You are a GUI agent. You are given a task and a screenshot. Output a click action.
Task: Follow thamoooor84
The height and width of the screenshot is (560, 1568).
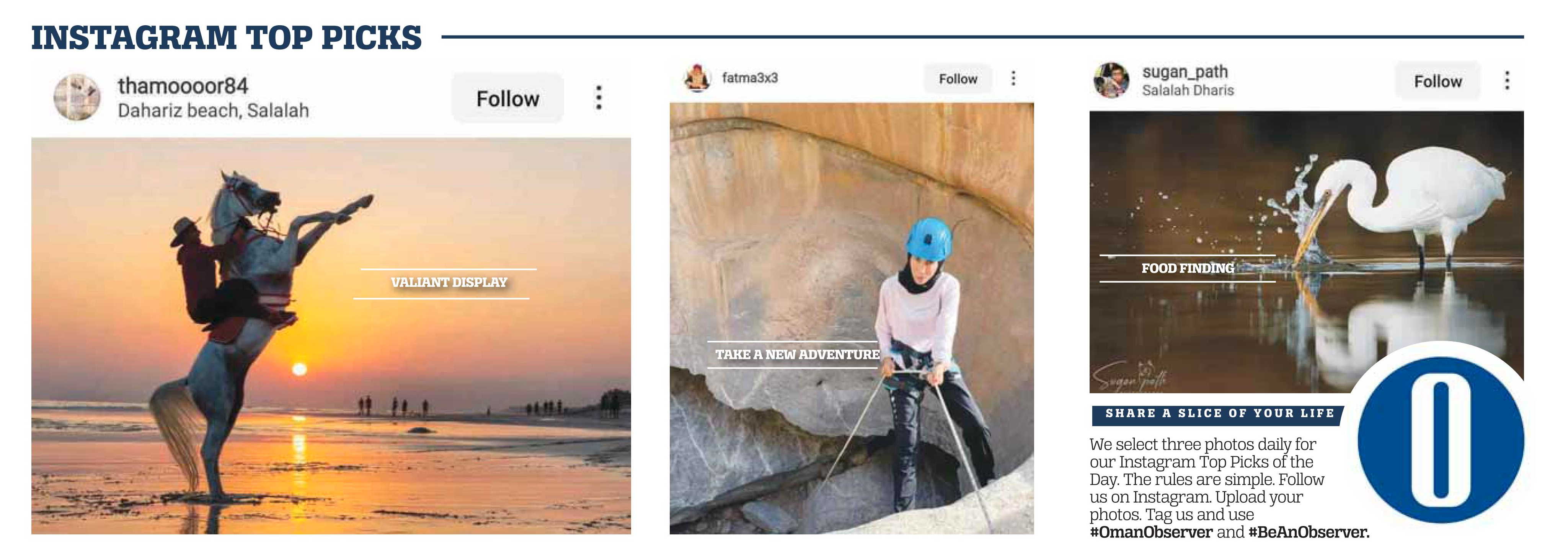click(x=507, y=99)
